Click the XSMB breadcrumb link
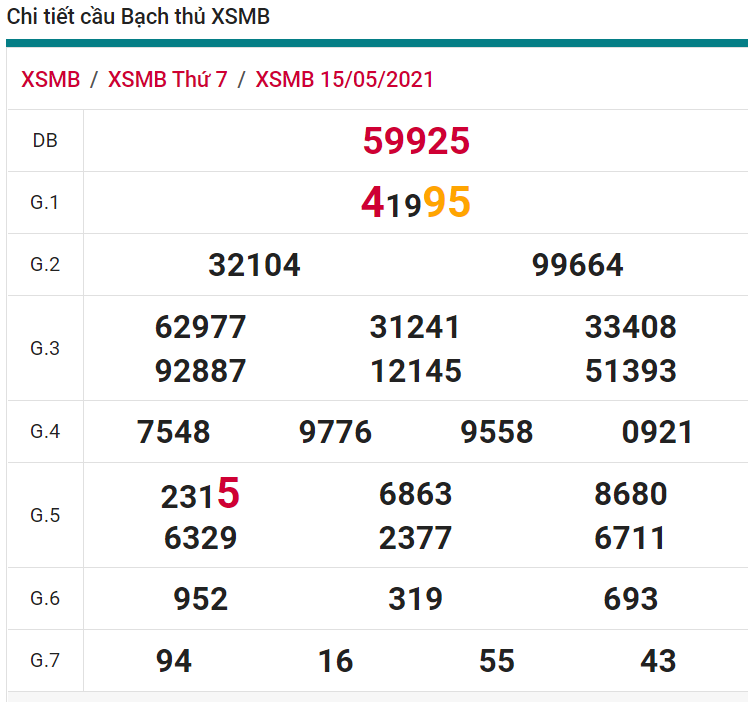This screenshot has width=748, height=702. tap(50, 80)
